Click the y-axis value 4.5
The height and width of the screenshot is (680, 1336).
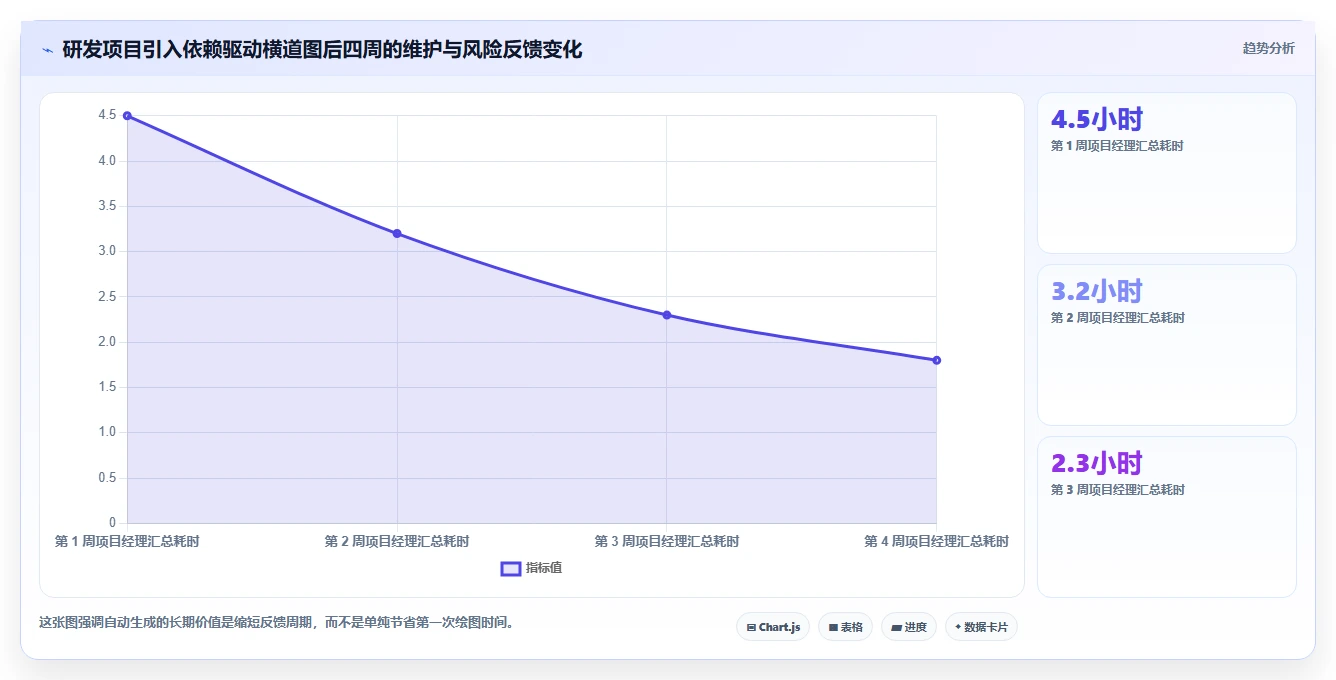click(107, 115)
